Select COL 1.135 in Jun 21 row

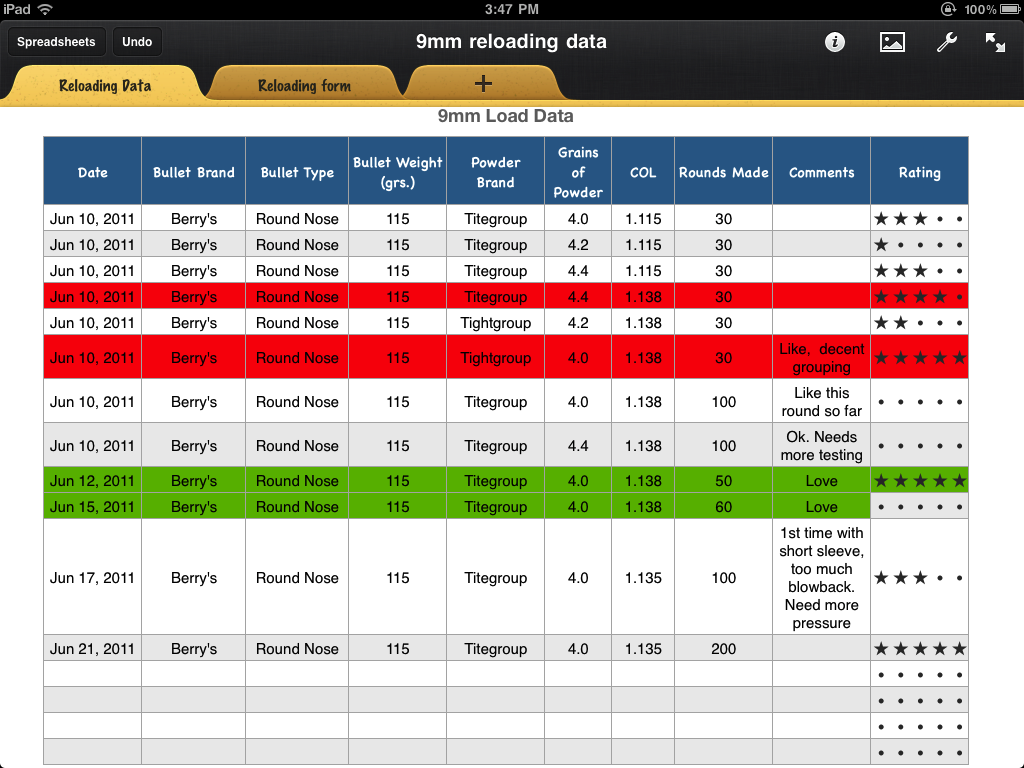click(643, 648)
